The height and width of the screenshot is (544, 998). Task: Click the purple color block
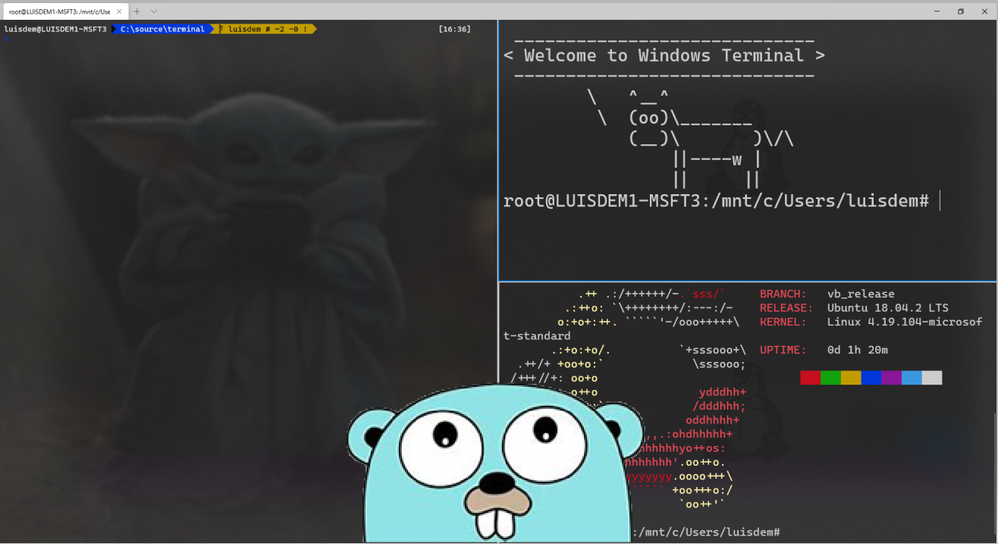click(891, 378)
